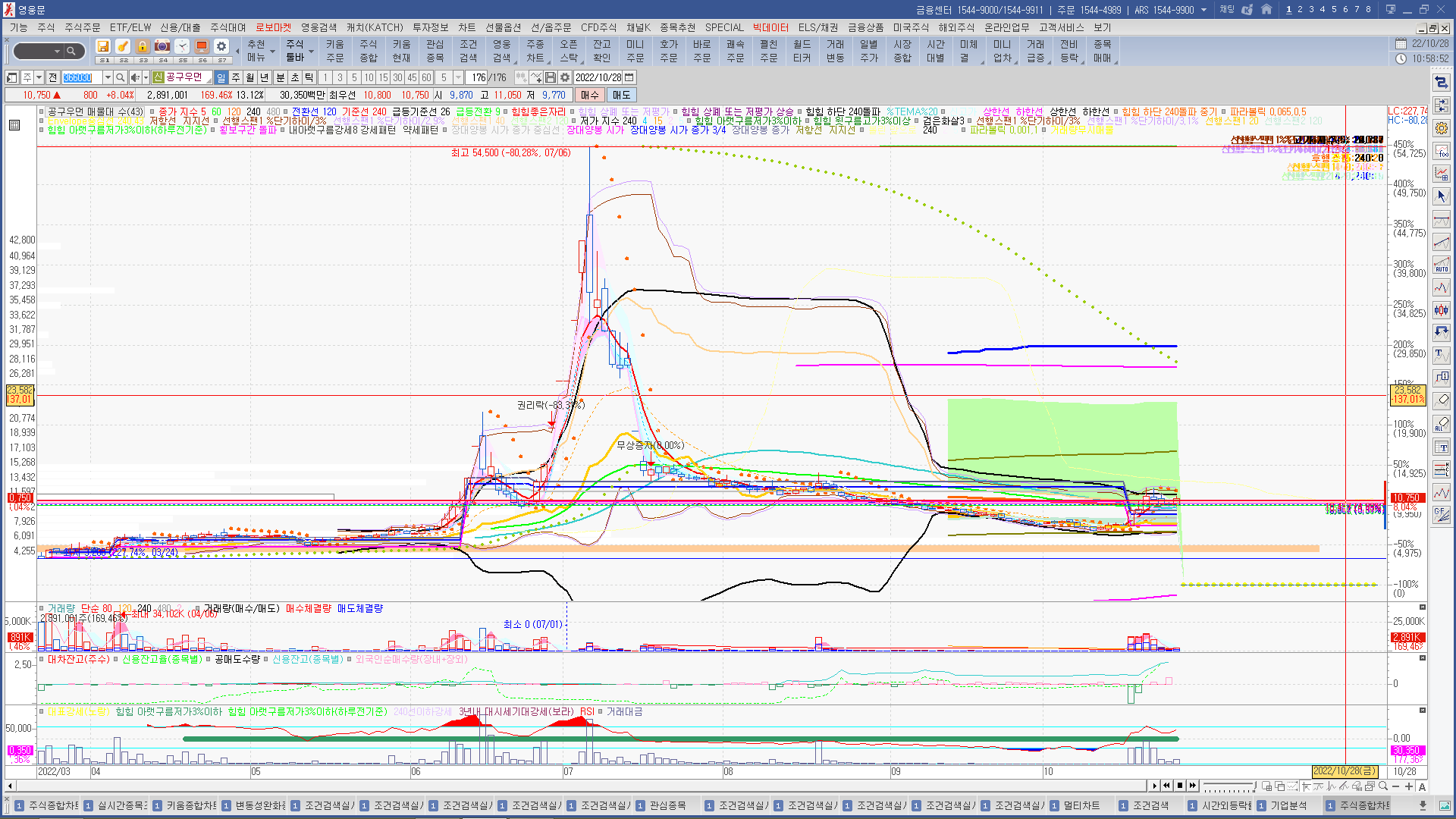Open the calendar picker next to 2022/10/28
The height and width of the screenshot is (819, 1456).
[629, 77]
